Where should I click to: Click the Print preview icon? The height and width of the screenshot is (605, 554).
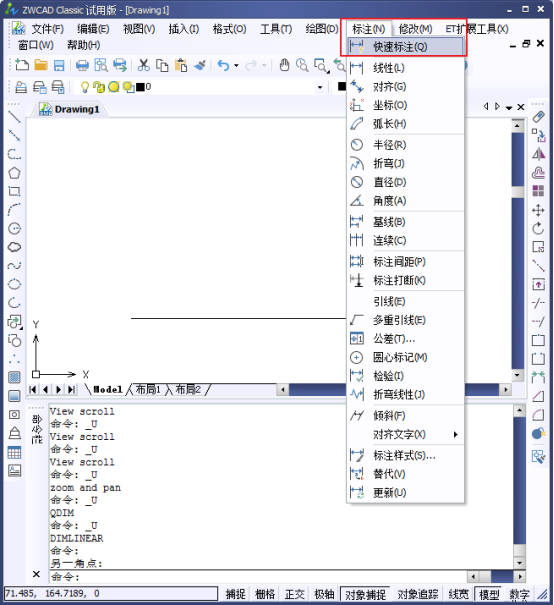(101, 65)
